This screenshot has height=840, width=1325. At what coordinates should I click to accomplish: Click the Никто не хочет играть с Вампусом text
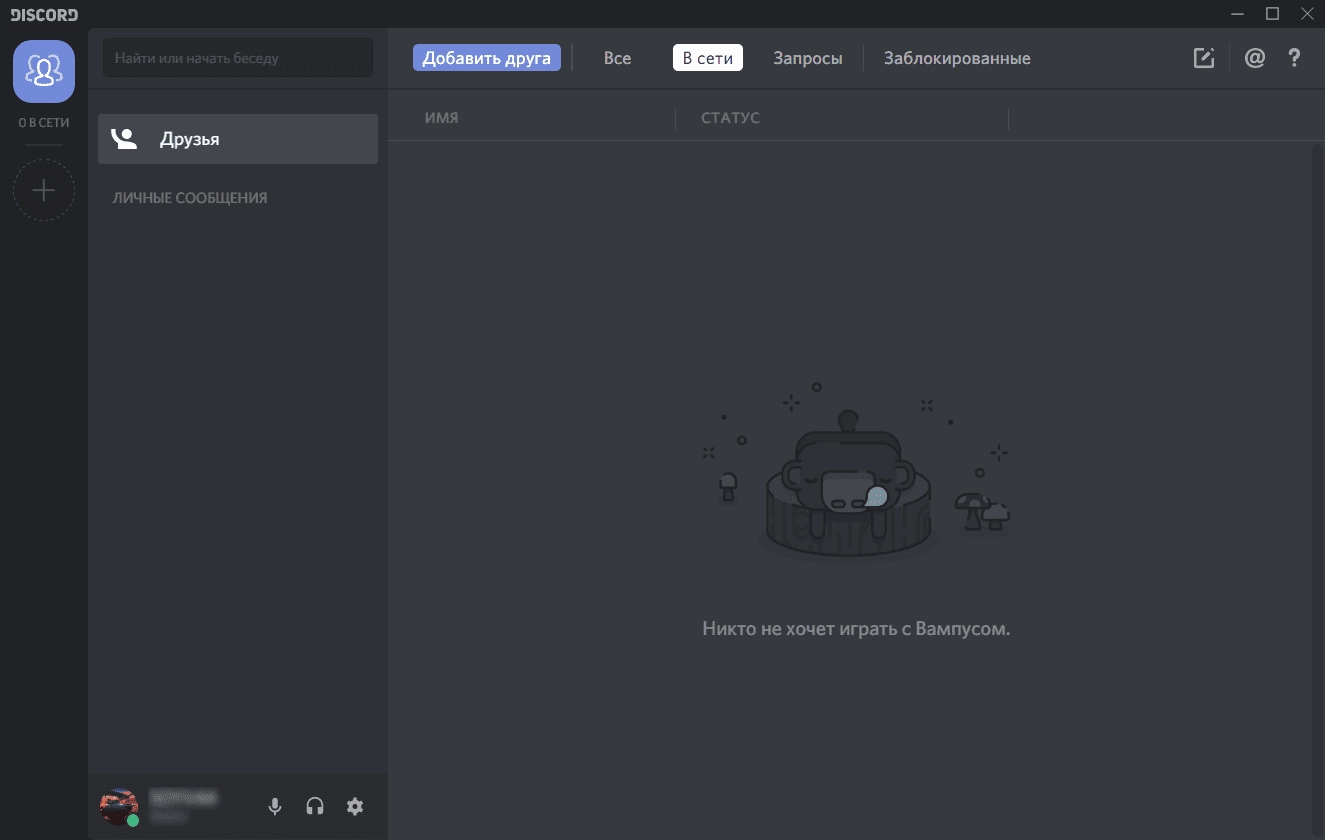click(857, 629)
